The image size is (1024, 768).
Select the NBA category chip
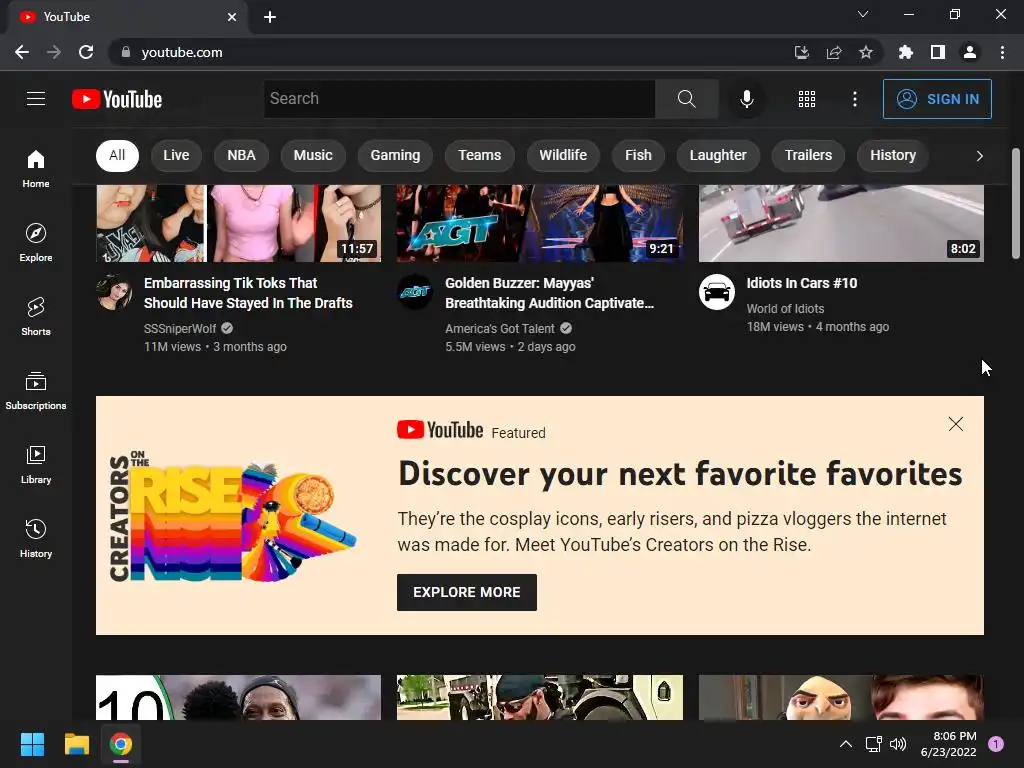[241, 155]
